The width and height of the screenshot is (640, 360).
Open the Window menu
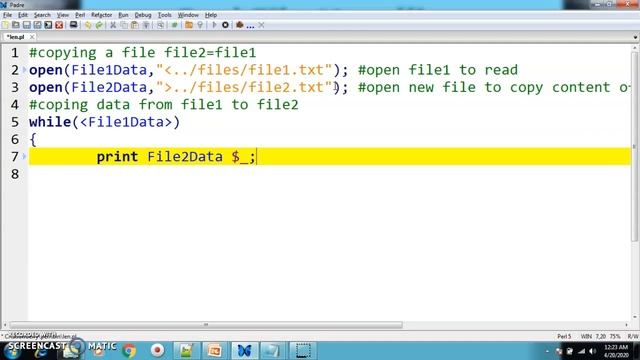188,15
